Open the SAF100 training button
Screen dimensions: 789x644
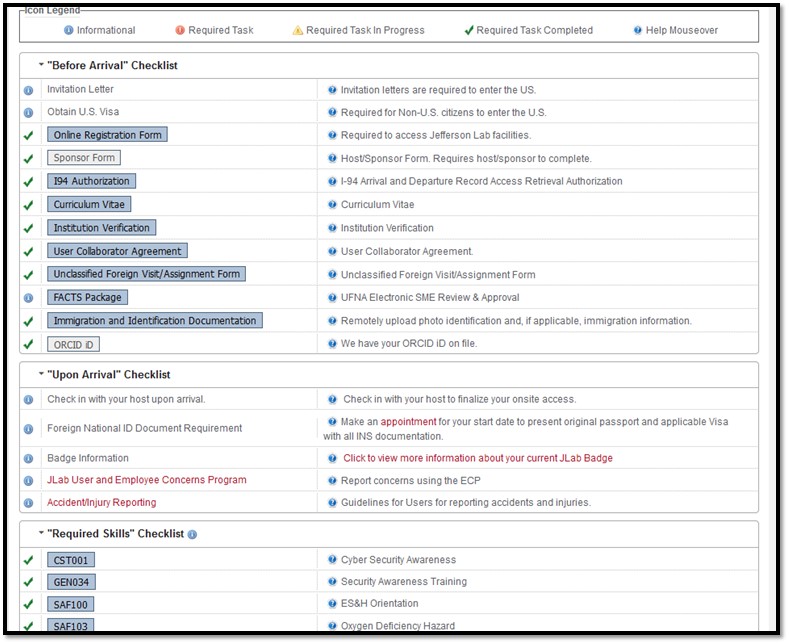[70, 604]
